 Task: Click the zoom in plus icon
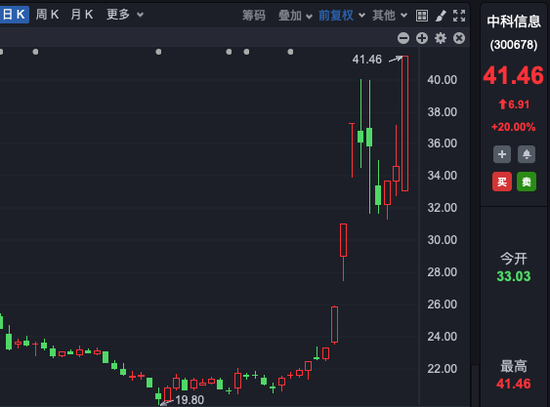[x=422, y=38]
